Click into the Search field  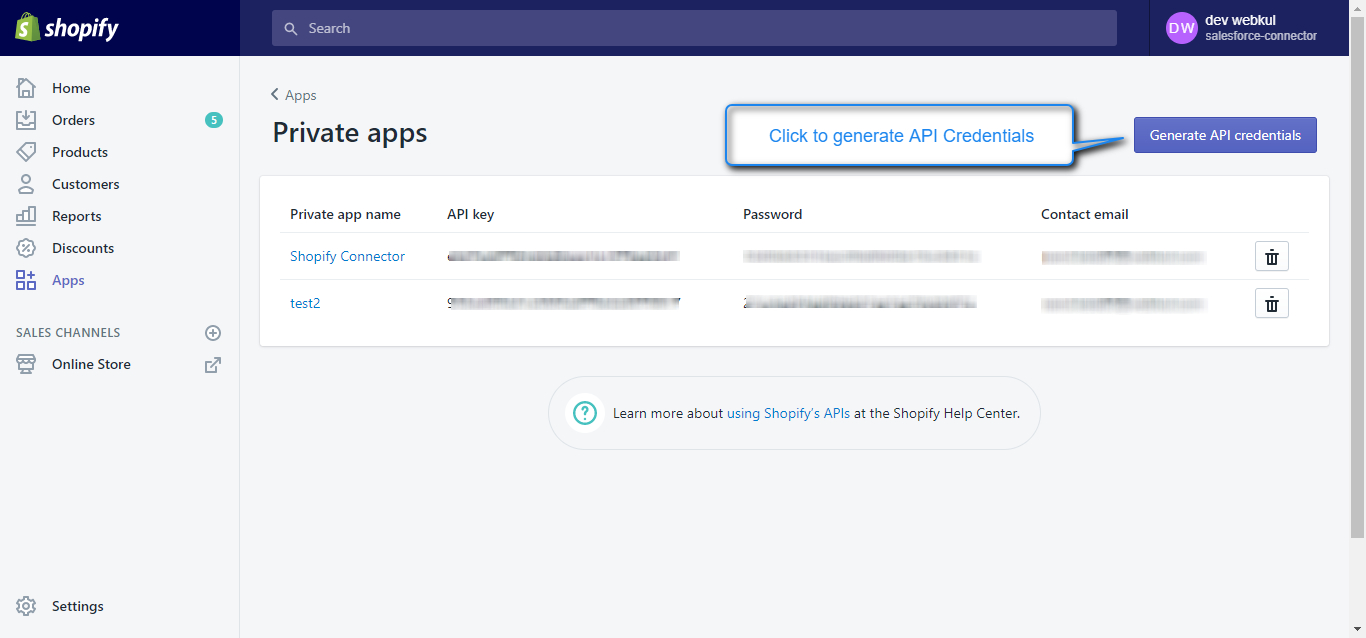tap(694, 28)
